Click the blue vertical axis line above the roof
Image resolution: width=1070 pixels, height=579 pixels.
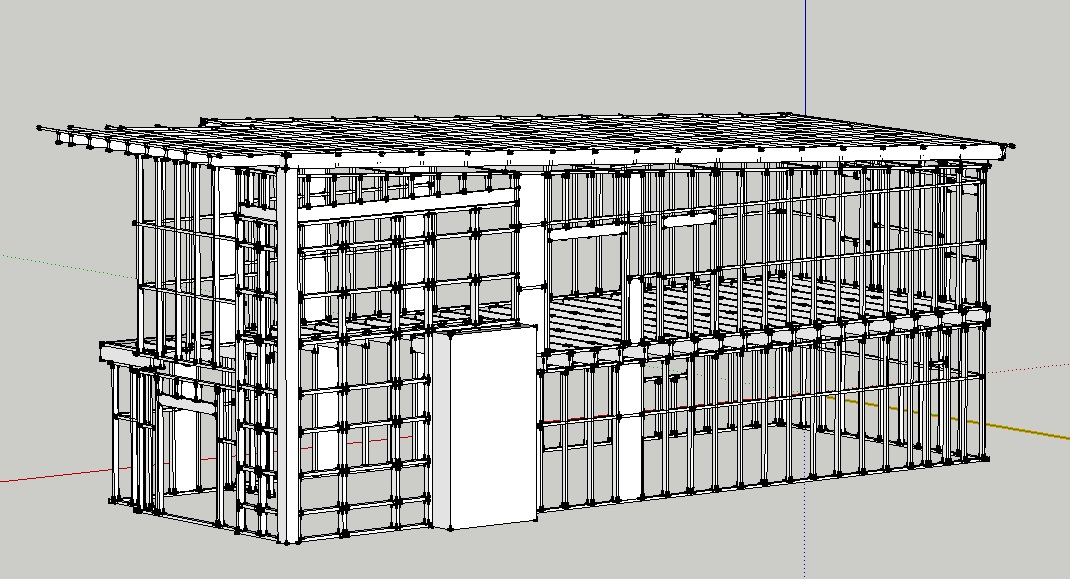pyautogui.click(x=806, y=58)
